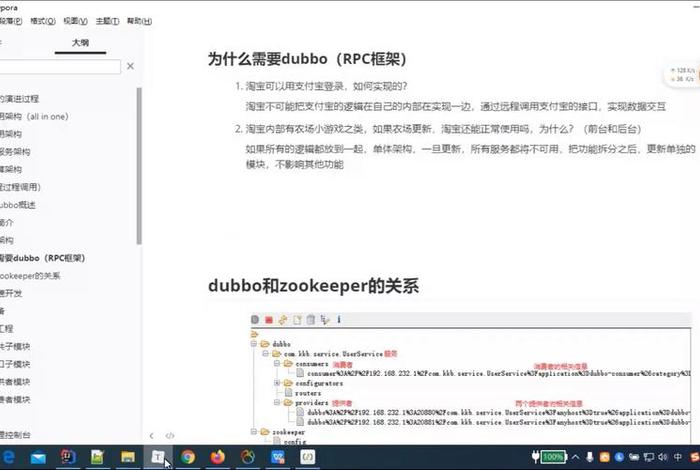700x470 pixels.
Task: Toggle the 中 input method indicator
Action: coord(678,457)
